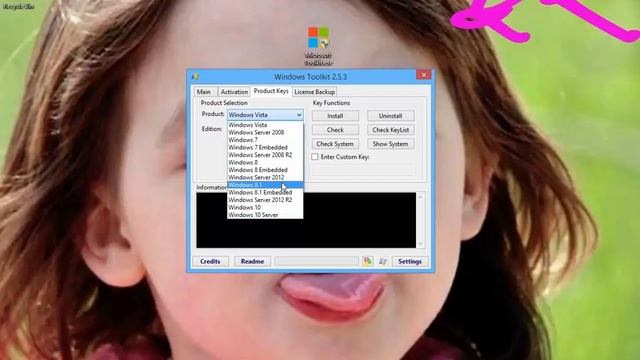
Task: Enable the Enter Custom Key checkbox
Action: click(315, 157)
